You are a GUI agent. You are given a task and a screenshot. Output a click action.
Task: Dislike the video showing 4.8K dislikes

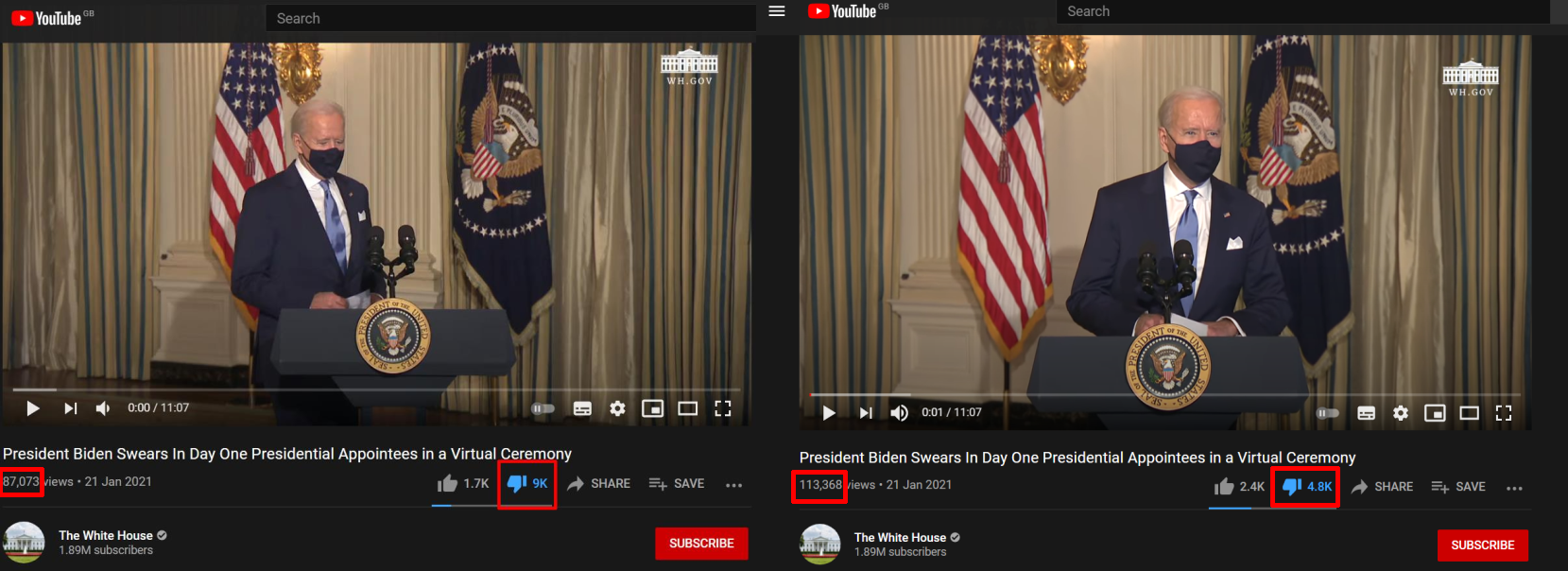(1306, 487)
